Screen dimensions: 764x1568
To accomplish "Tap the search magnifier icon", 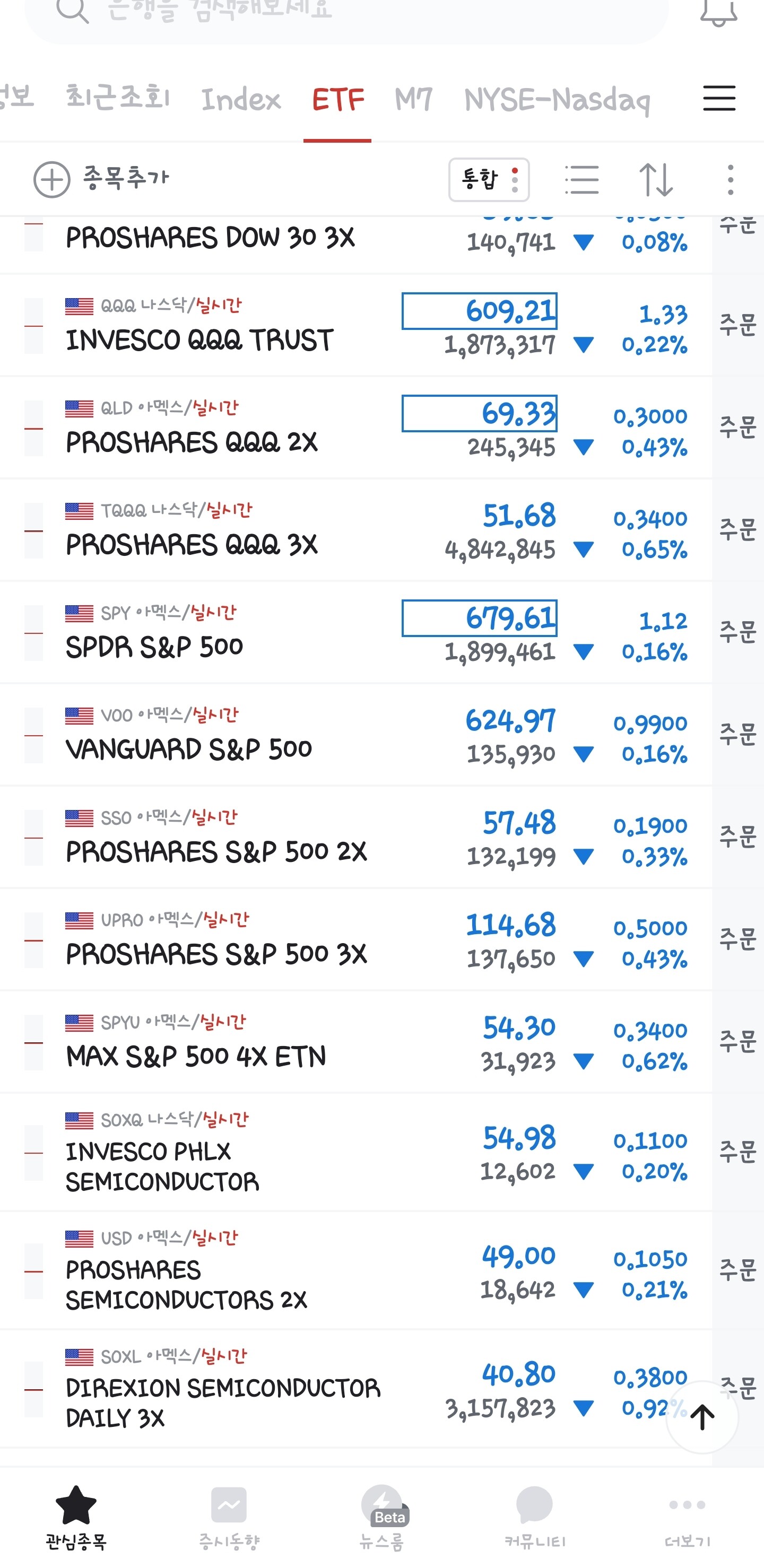I will [x=73, y=11].
